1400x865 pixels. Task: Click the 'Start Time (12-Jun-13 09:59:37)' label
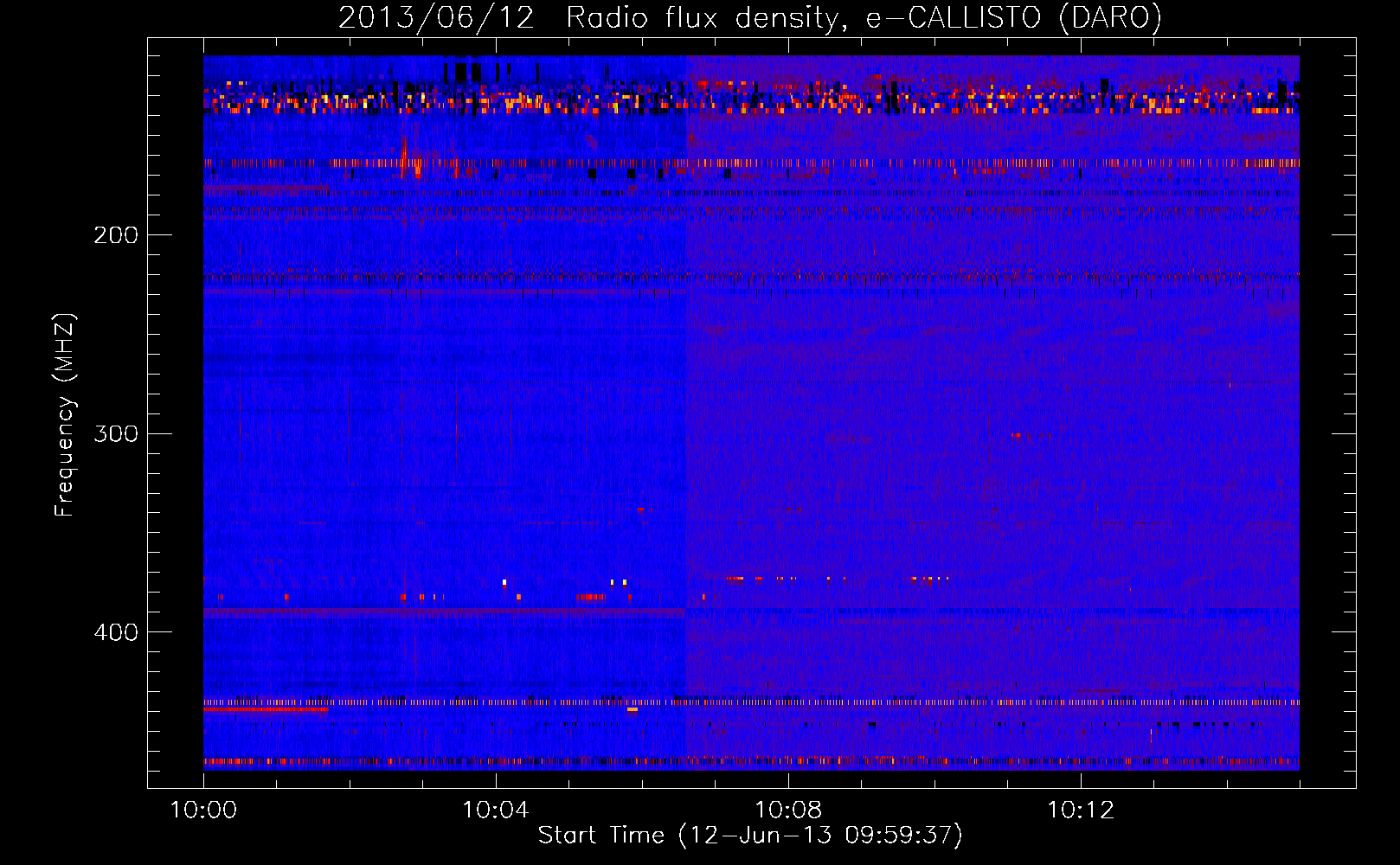(x=750, y=836)
